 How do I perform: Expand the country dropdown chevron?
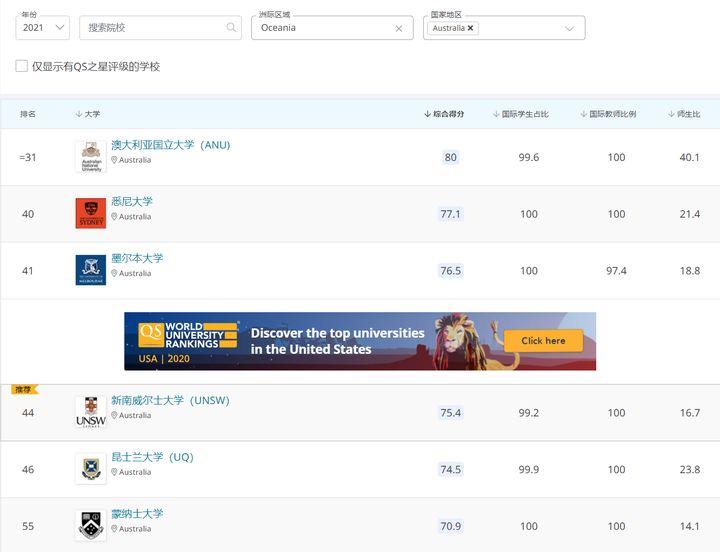pyautogui.click(x=569, y=28)
